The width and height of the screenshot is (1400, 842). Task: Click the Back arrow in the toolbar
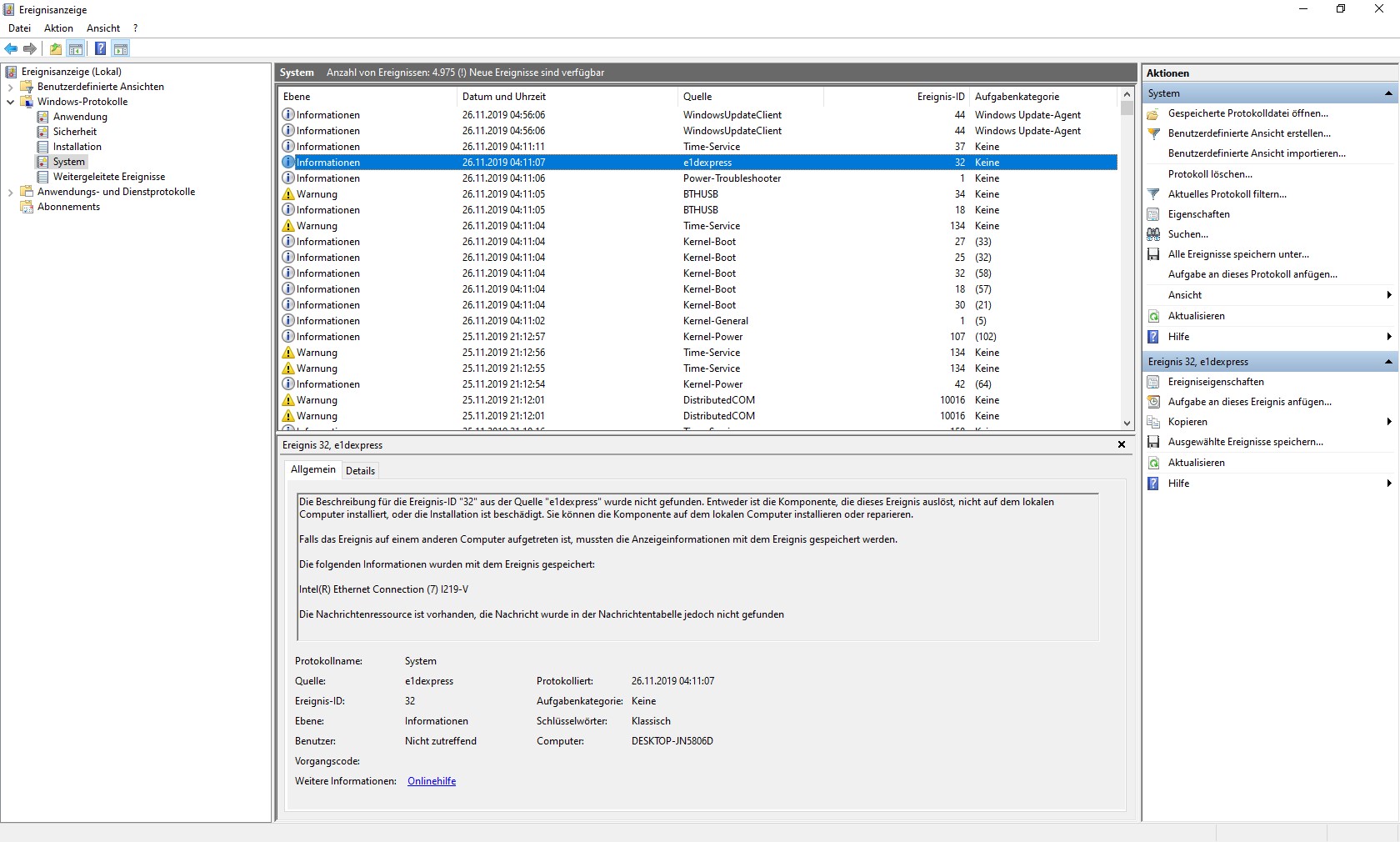(12, 48)
